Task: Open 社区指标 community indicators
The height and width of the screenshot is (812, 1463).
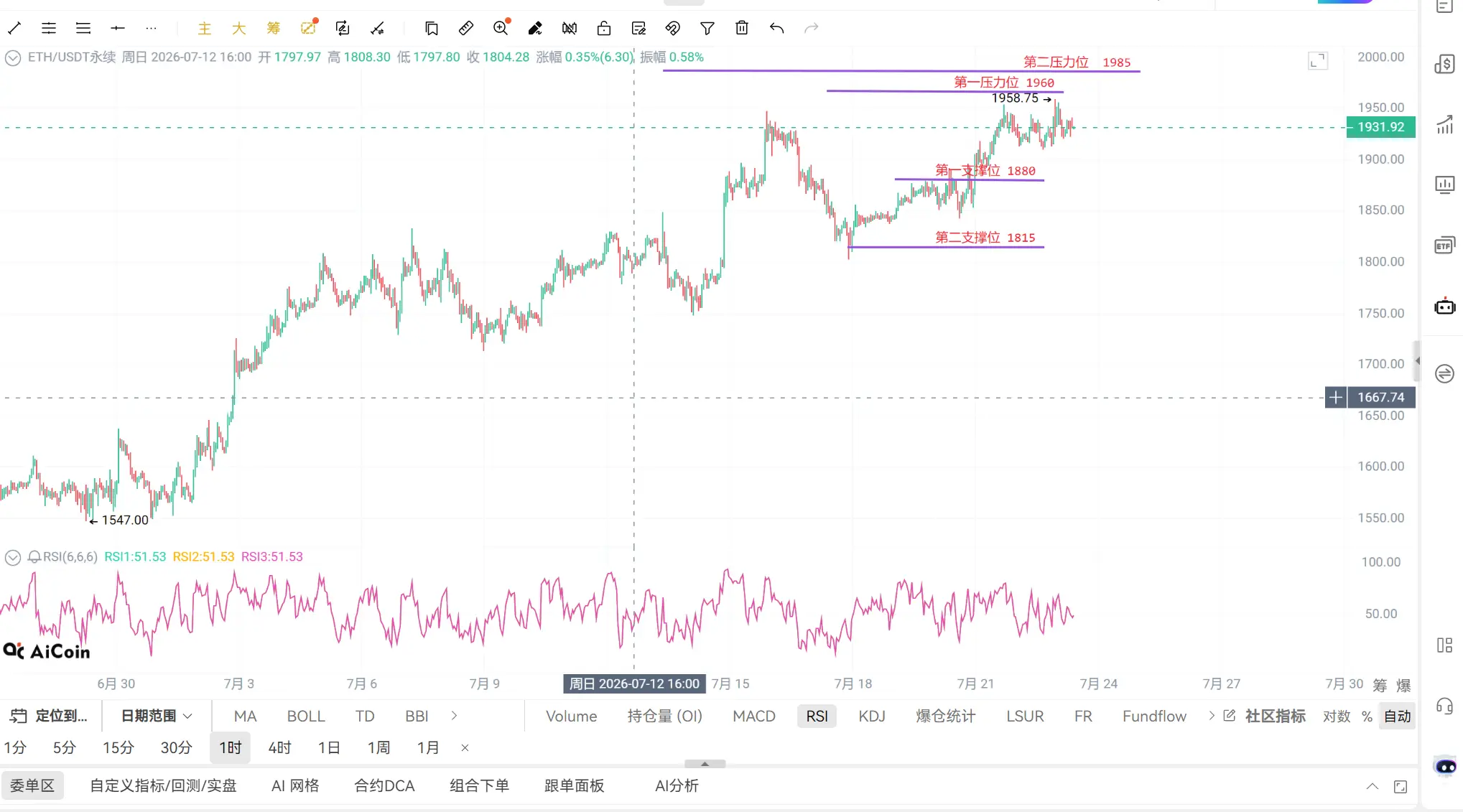Action: pyautogui.click(x=1275, y=717)
